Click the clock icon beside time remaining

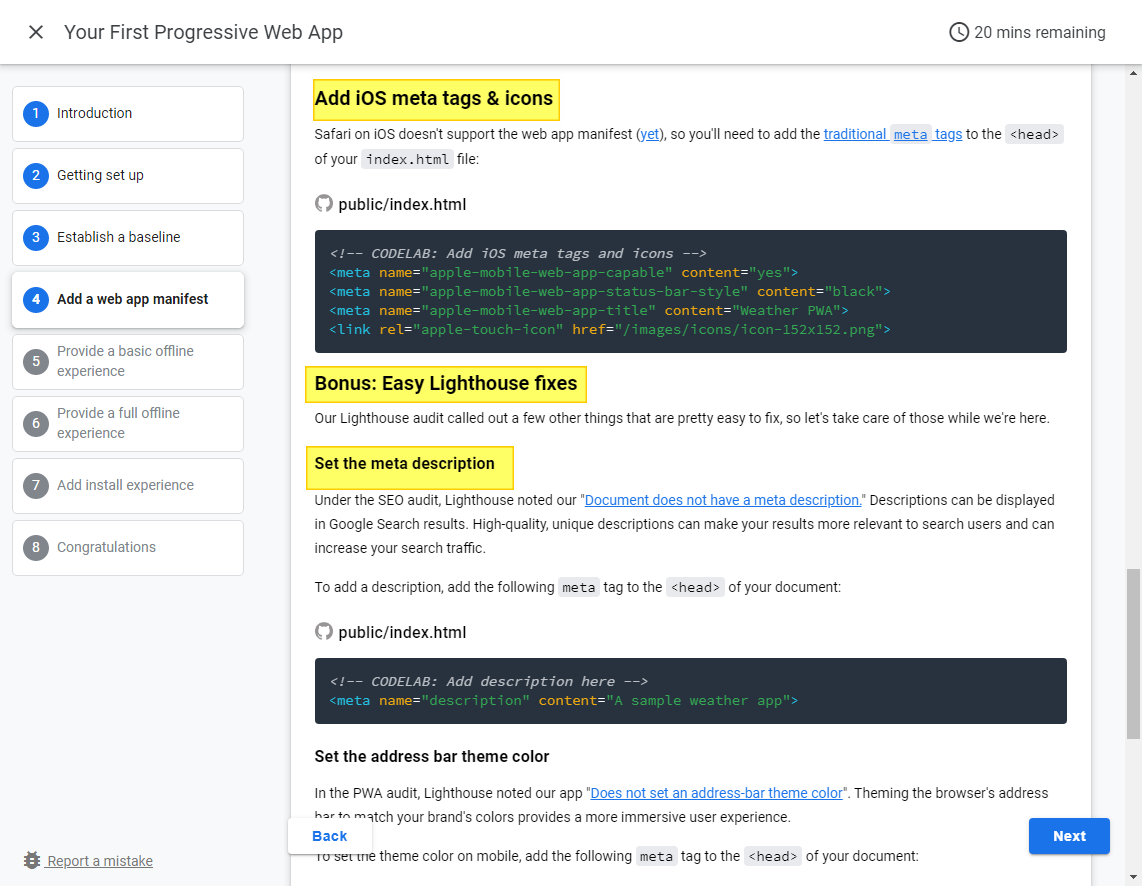point(958,32)
